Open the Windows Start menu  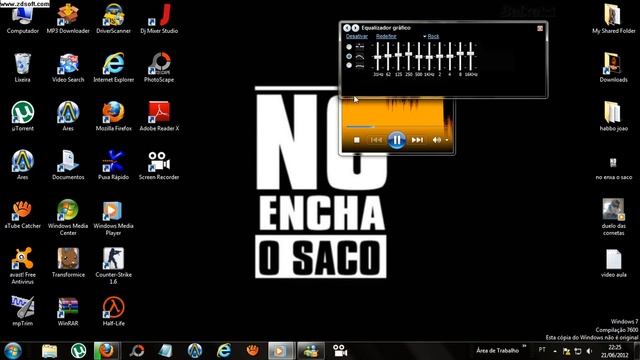point(13,351)
